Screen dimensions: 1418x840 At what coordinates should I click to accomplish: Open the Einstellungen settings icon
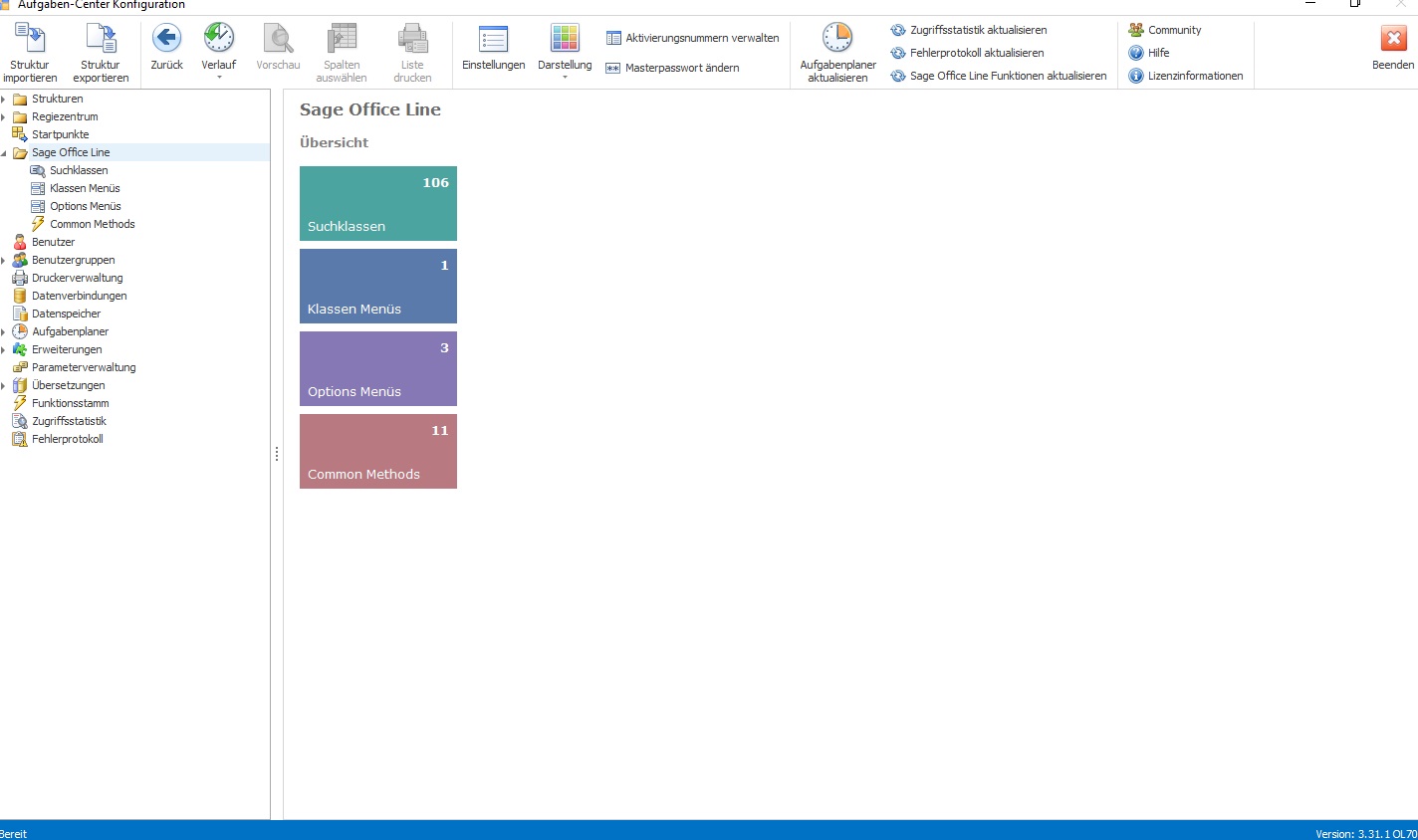(x=493, y=39)
